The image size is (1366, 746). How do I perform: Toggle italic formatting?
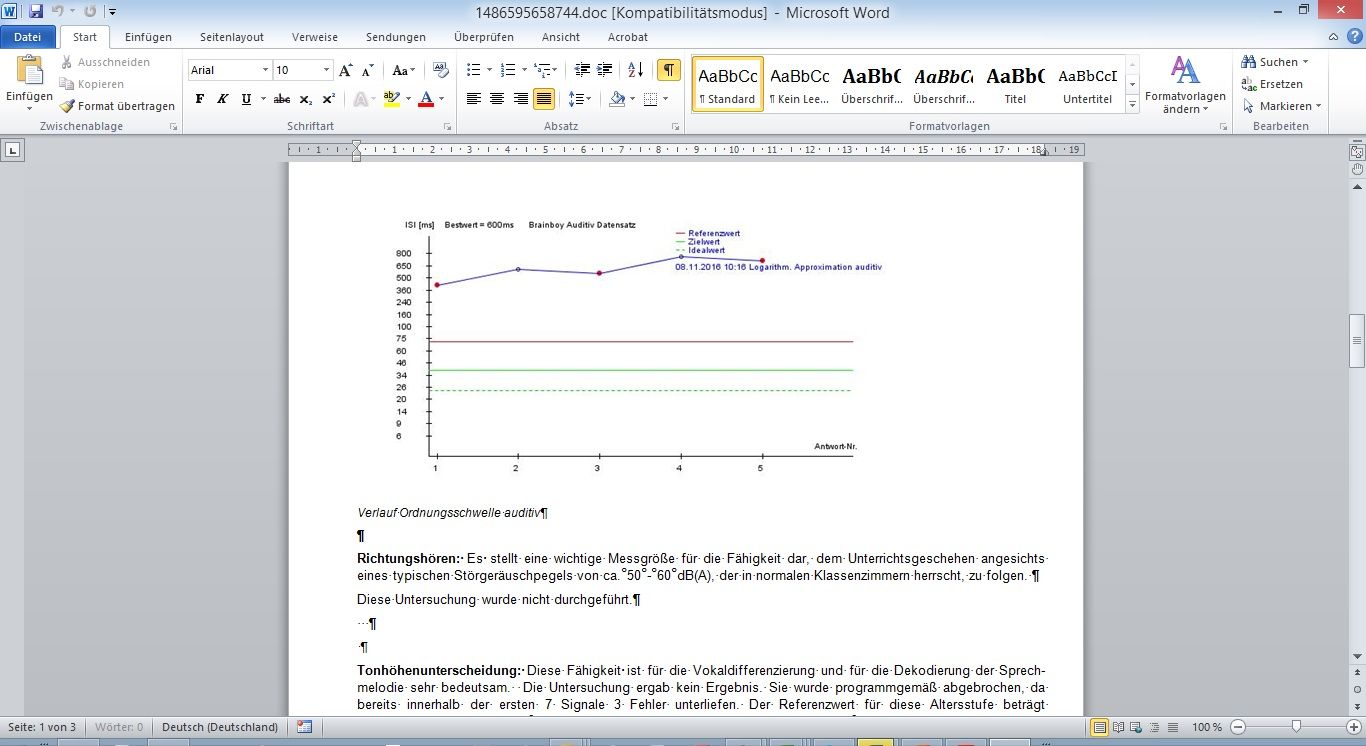(x=221, y=99)
